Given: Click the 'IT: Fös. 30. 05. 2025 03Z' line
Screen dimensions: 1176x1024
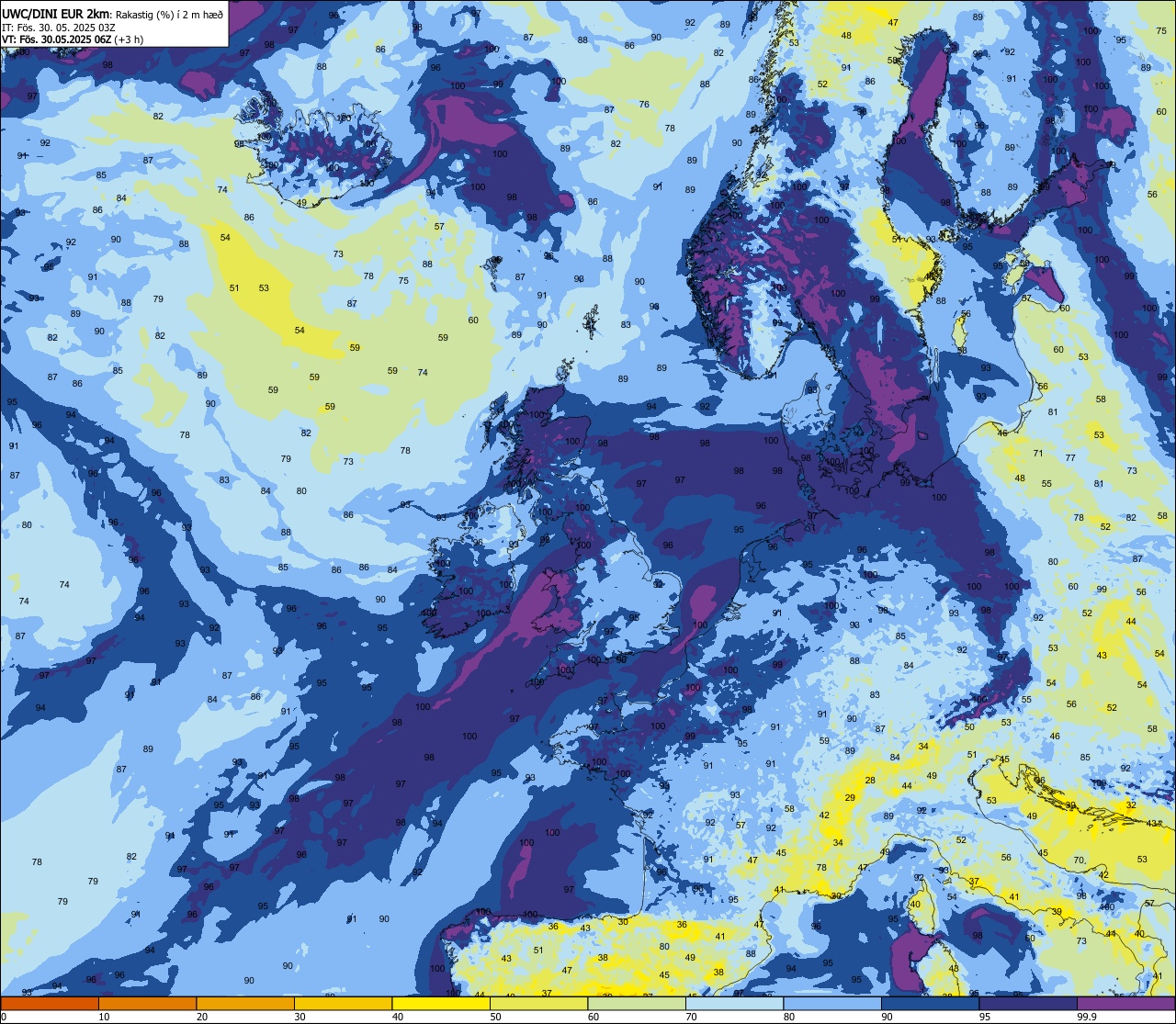Looking at the screenshot, I should (x=59, y=27).
